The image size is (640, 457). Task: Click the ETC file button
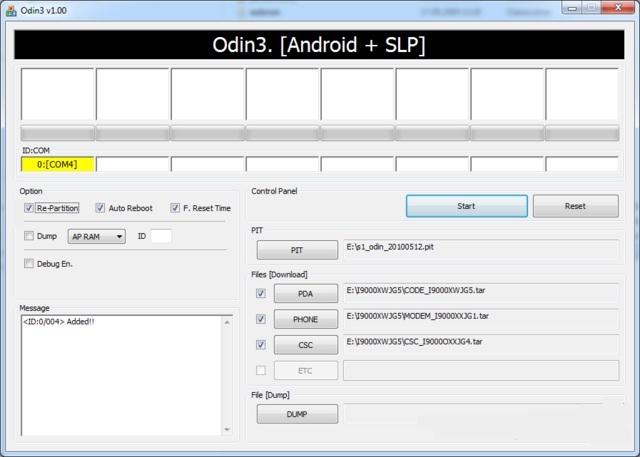click(x=306, y=370)
